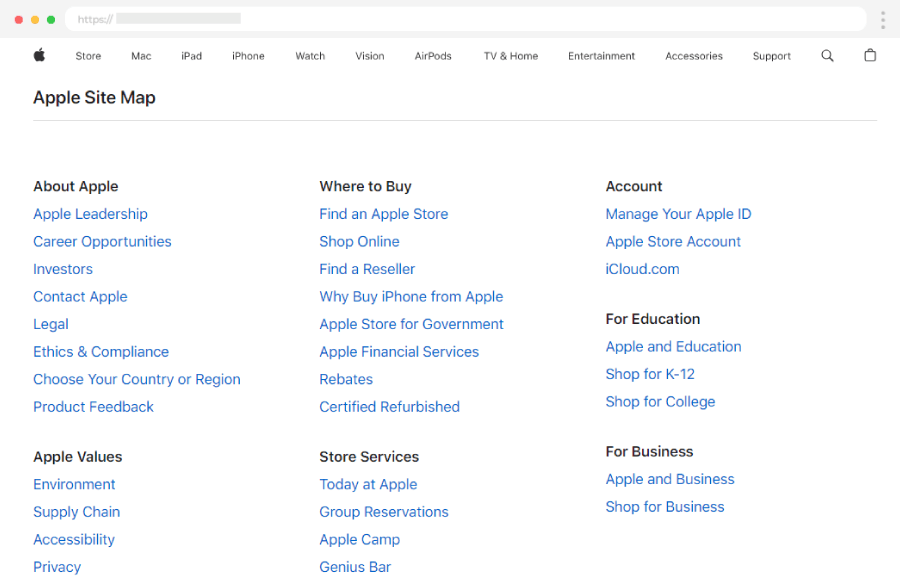Open the Entertainment navigation item
Screen dimensions: 900x585
click(x=601, y=56)
